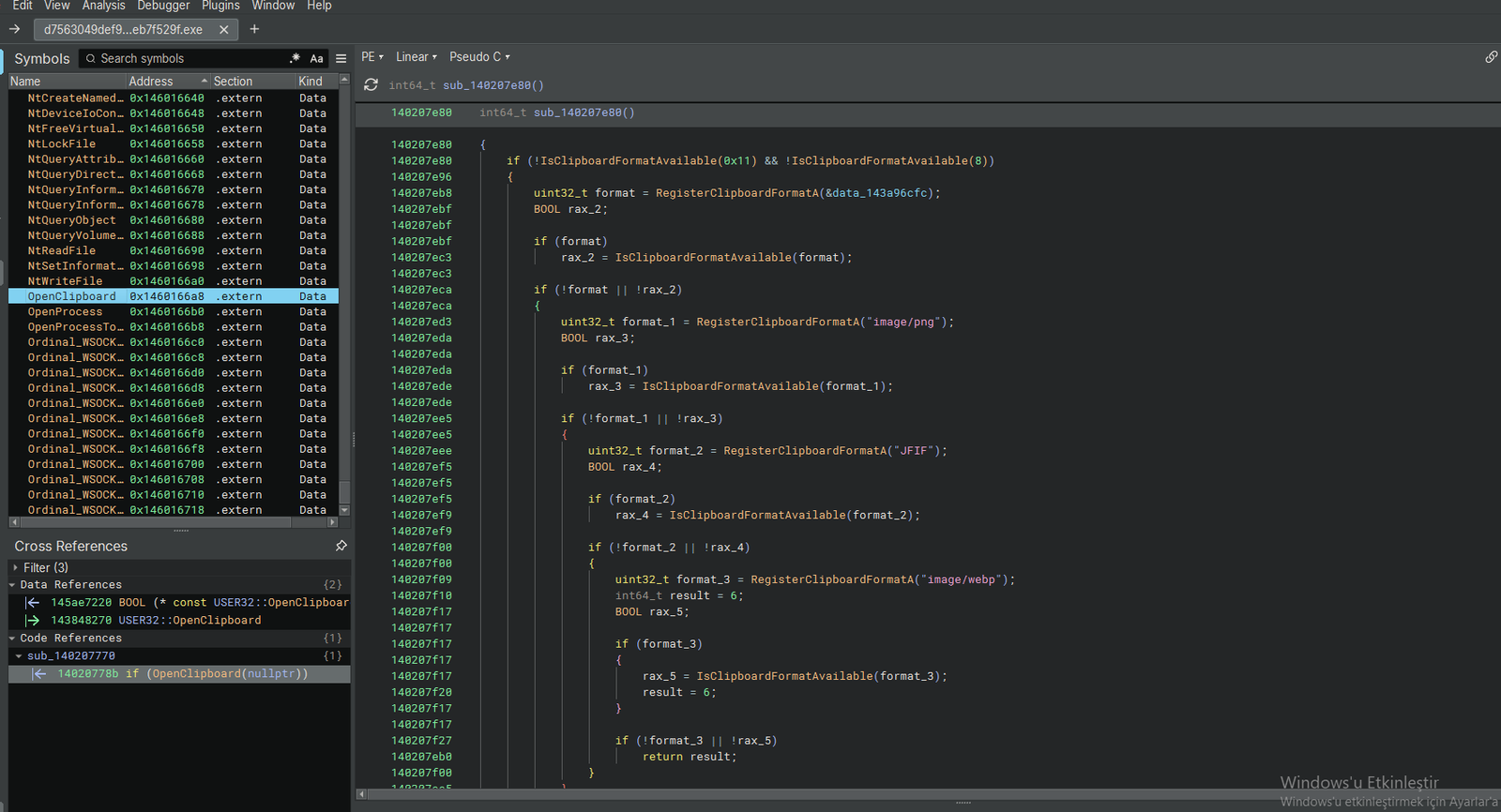Open the Help menu
The height and width of the screenshot is (812, 1501).
(x=319, y=6)
